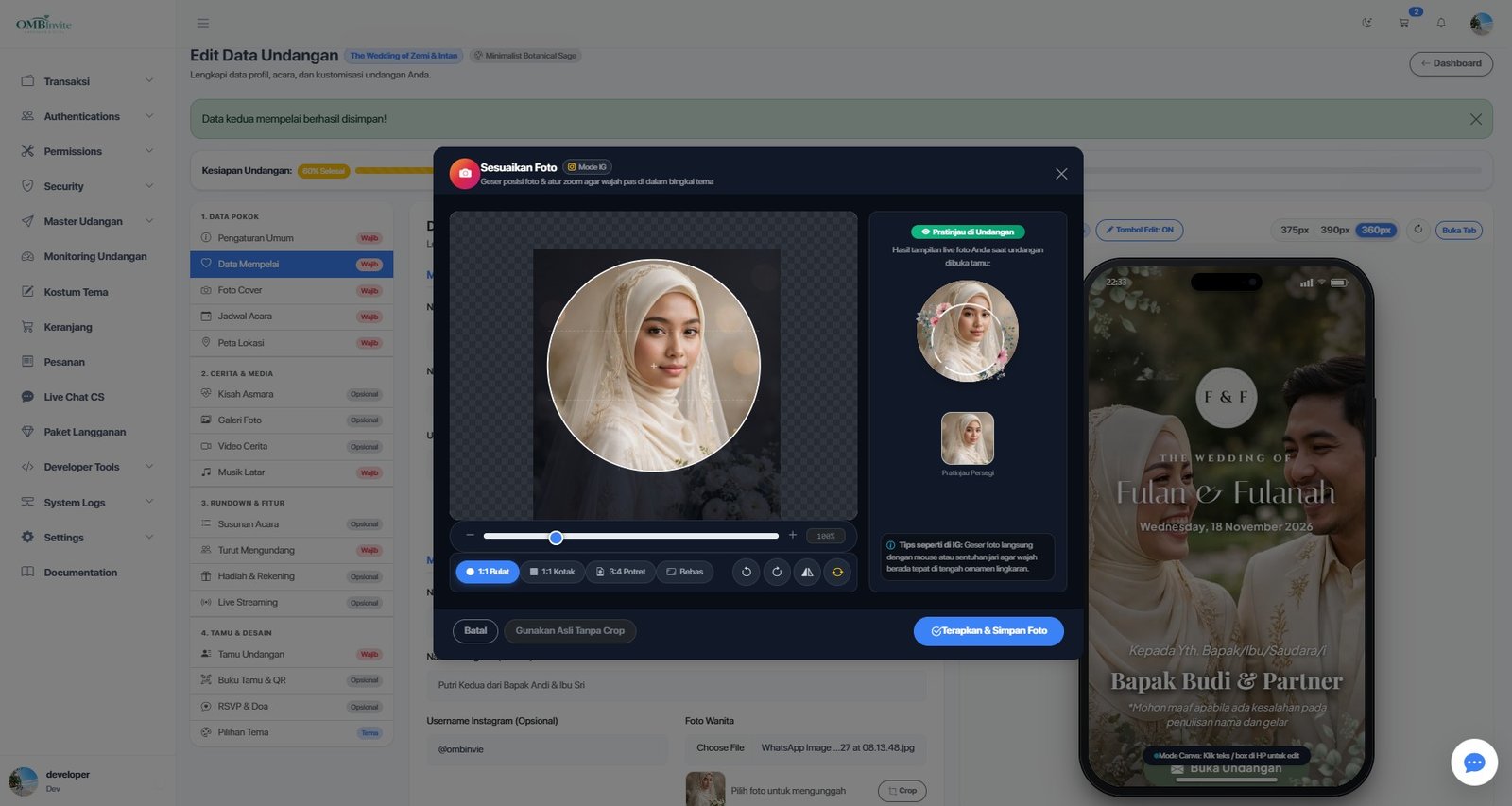This screenshot has height=806, width=1512.
Task: Flip the photo horizontally with mirror icon
Action: click(x=807, y=572)
